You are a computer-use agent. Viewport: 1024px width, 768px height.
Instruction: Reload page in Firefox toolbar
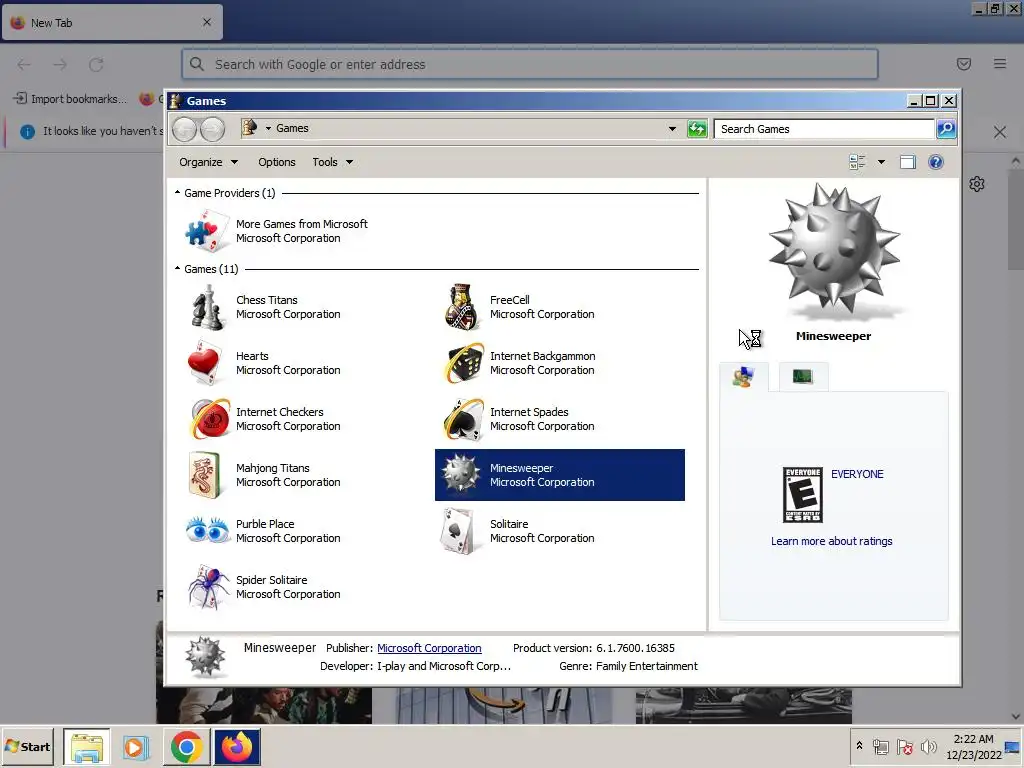click(x=96, y=64)
